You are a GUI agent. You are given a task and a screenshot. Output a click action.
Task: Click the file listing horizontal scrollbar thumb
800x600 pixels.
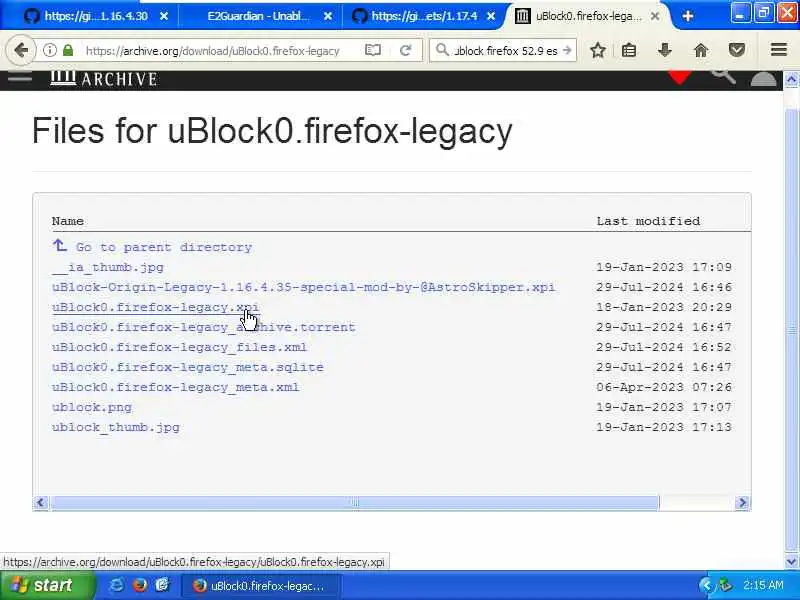[x=355, y=503]
